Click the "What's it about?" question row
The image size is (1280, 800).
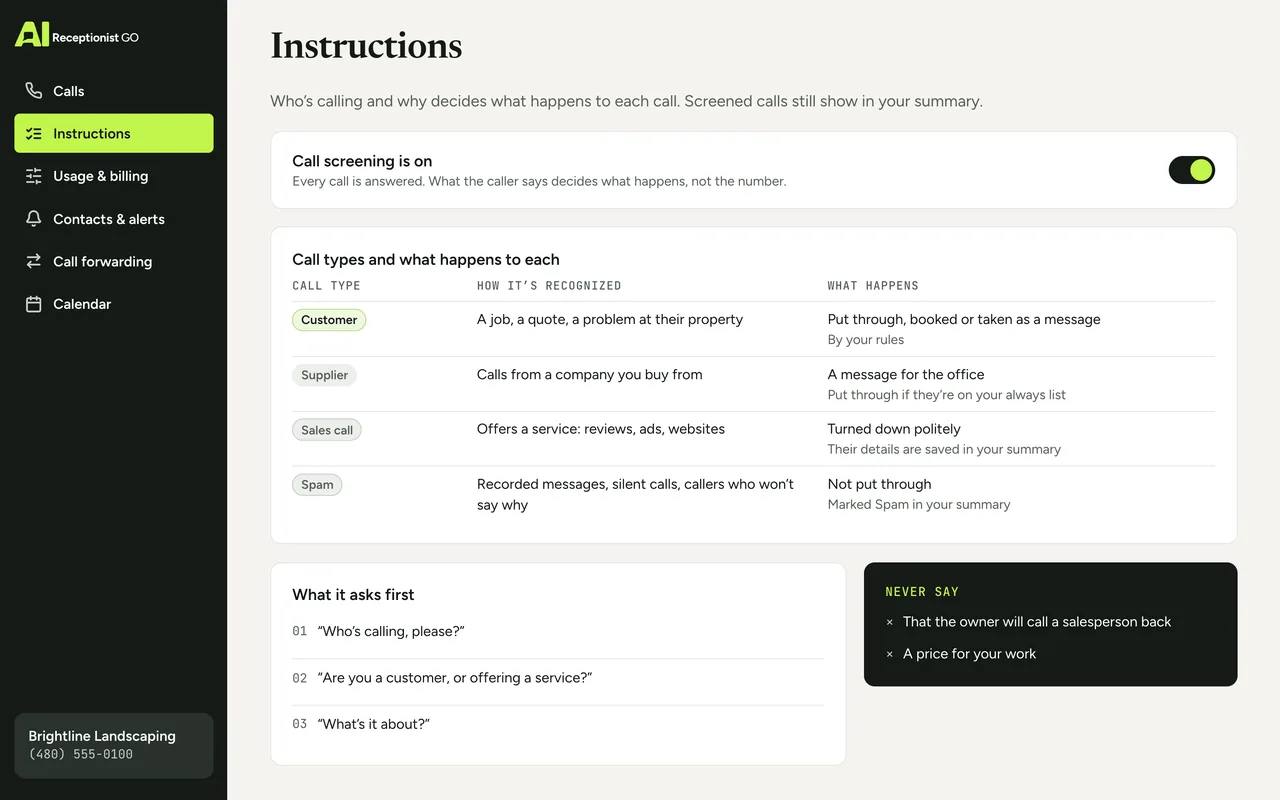(x=558, y=724)
